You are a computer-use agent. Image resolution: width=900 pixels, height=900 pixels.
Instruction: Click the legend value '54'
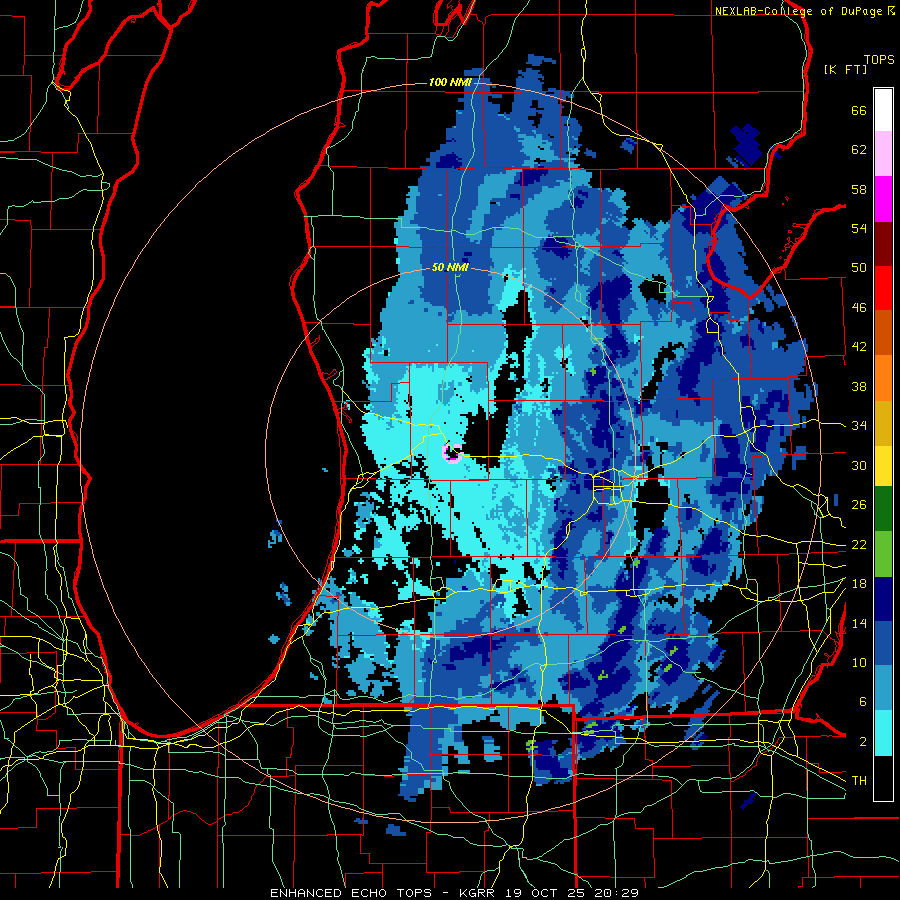[x=859, y=228]
